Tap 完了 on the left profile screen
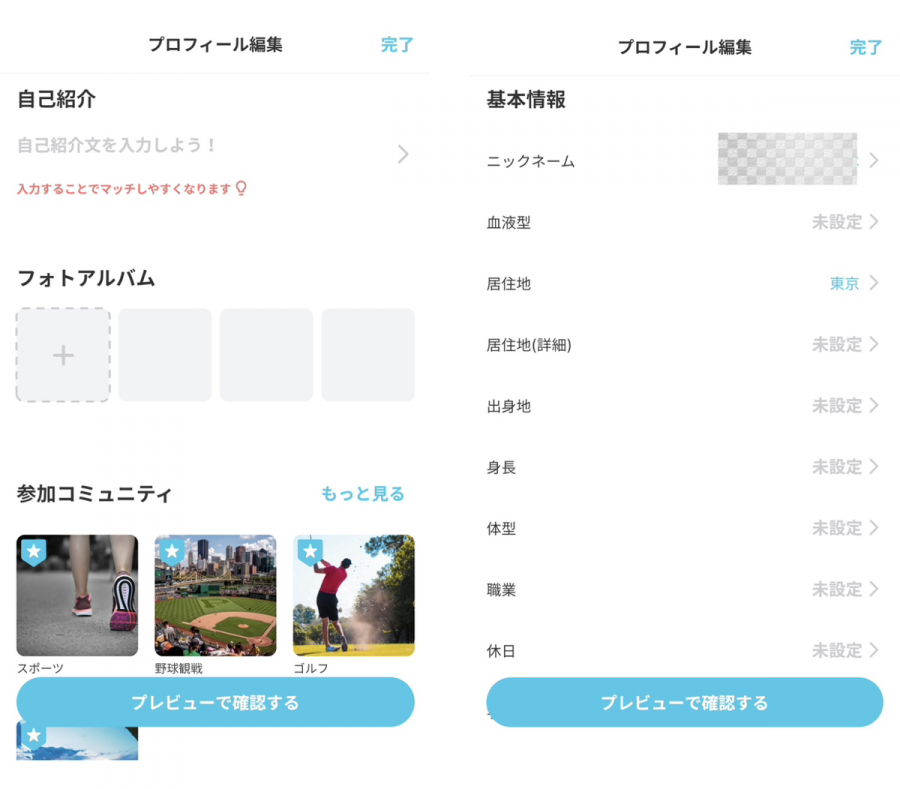900x789 pixels. click(397, 45)
